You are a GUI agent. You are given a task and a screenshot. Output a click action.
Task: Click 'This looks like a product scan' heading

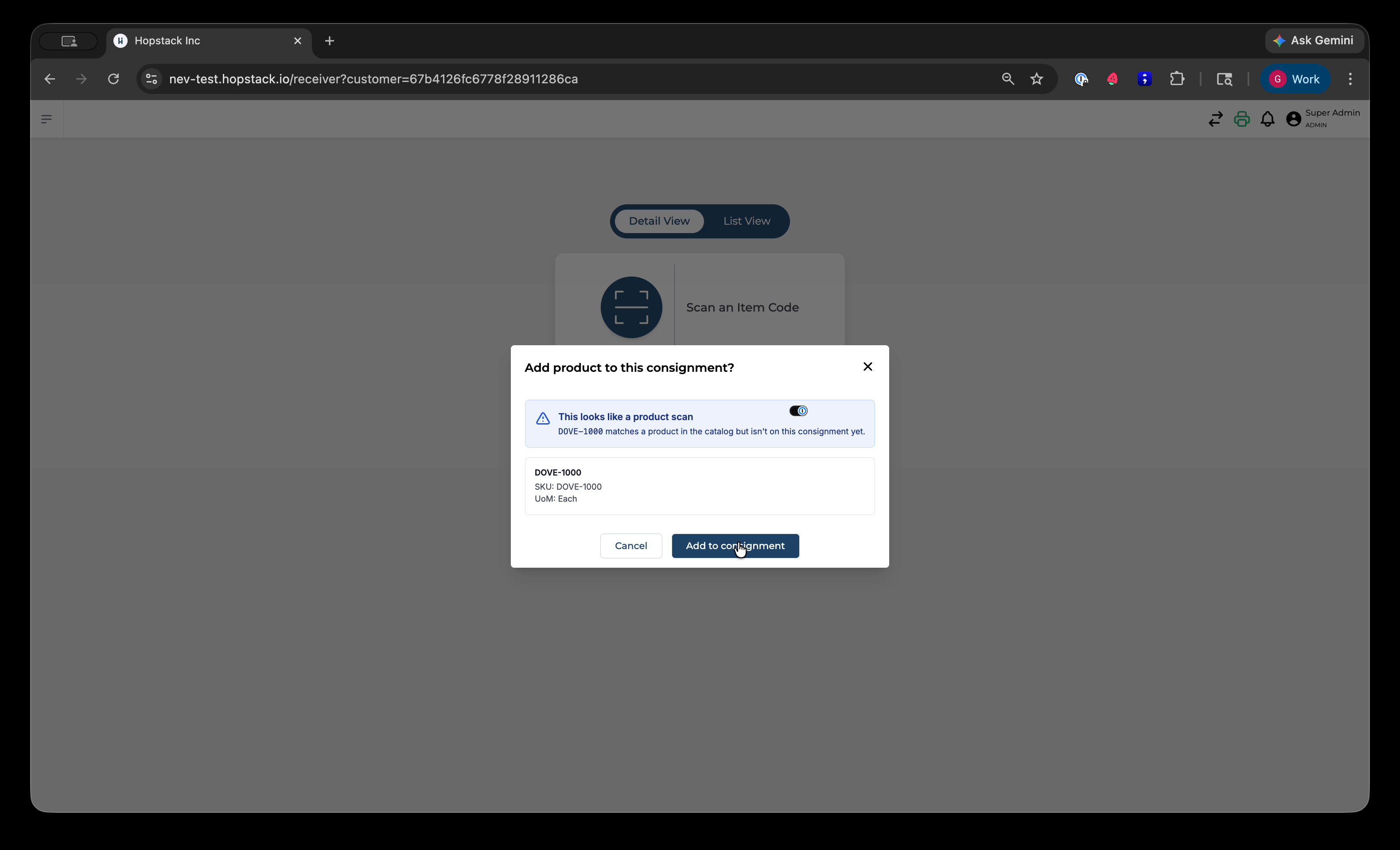(x=626, y=417)
